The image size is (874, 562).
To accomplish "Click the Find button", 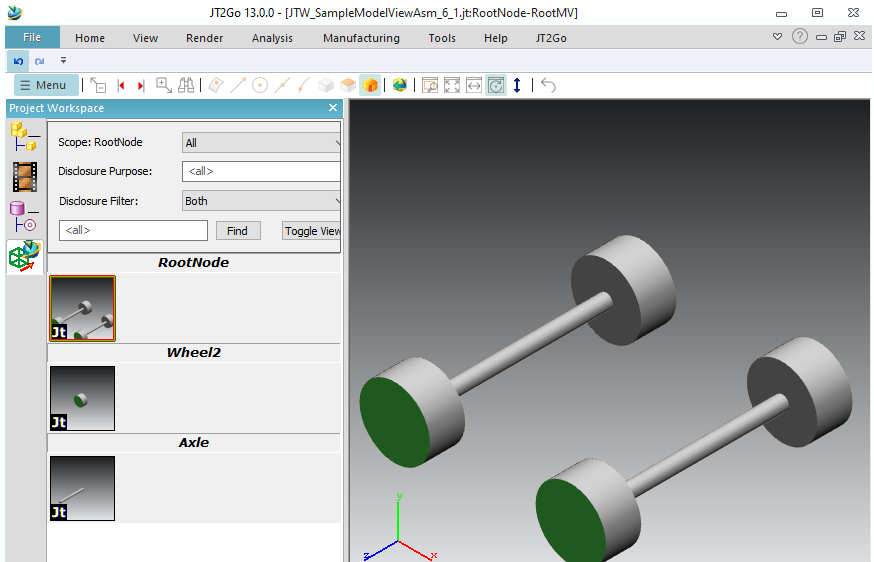I will (x=237, y=231).
